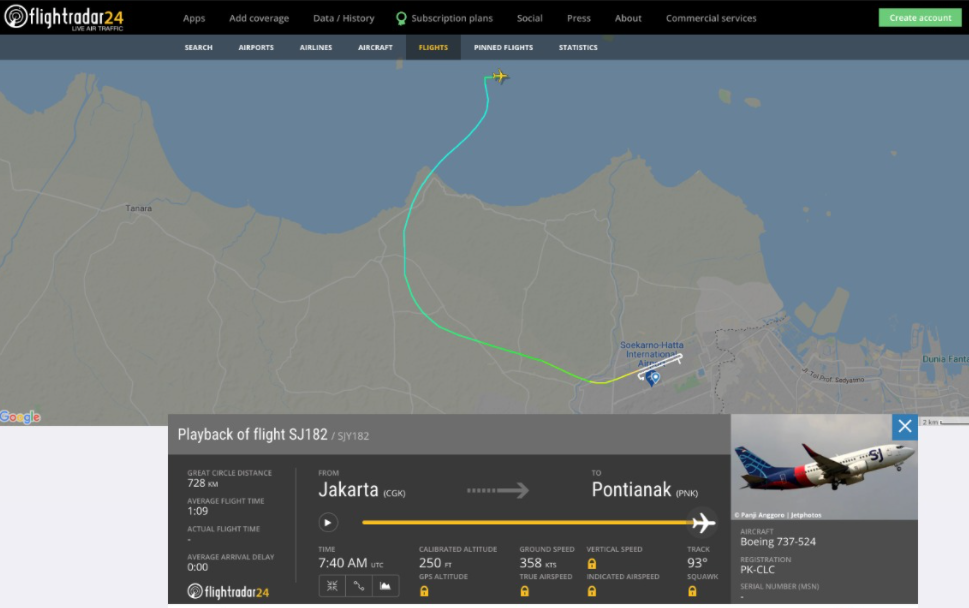The image size is (969, 608).
Task: Click the vertical speed lock icon
Action: 592,564
